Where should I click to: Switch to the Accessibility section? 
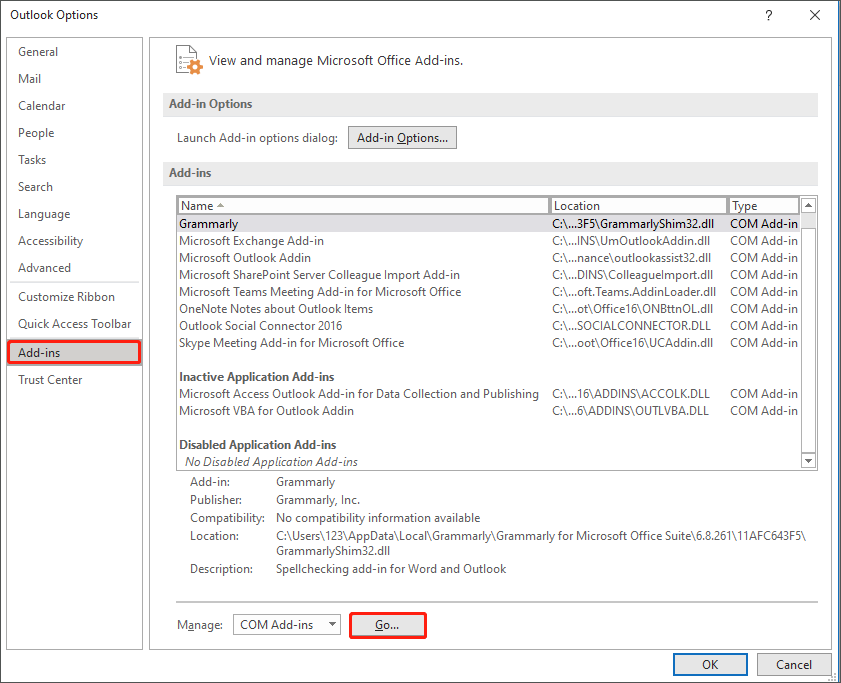pos(50,240)
